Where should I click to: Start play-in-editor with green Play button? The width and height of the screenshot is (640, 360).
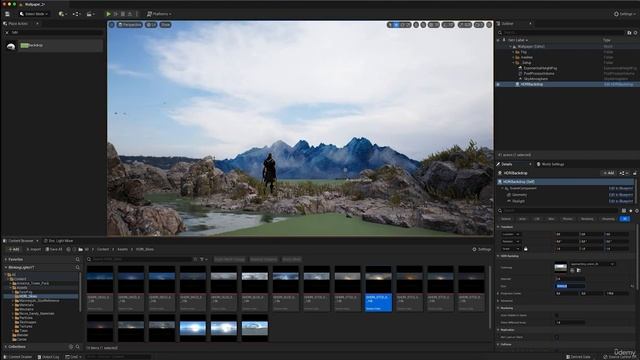[108, 14]
